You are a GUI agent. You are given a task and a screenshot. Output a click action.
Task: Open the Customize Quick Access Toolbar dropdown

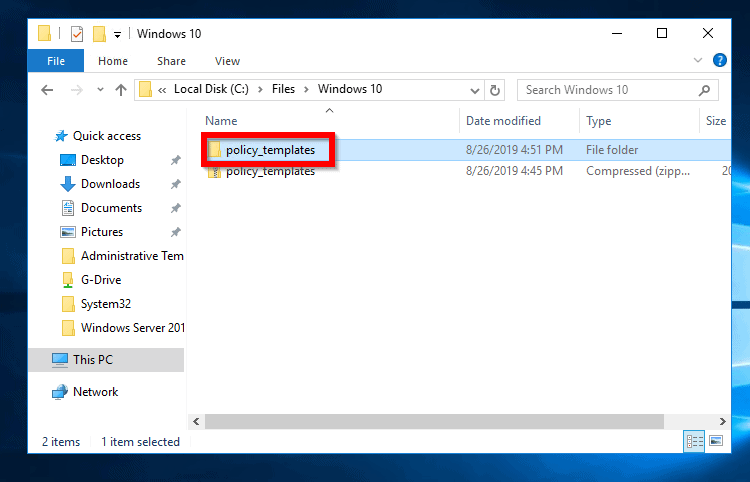coord(118,34)
